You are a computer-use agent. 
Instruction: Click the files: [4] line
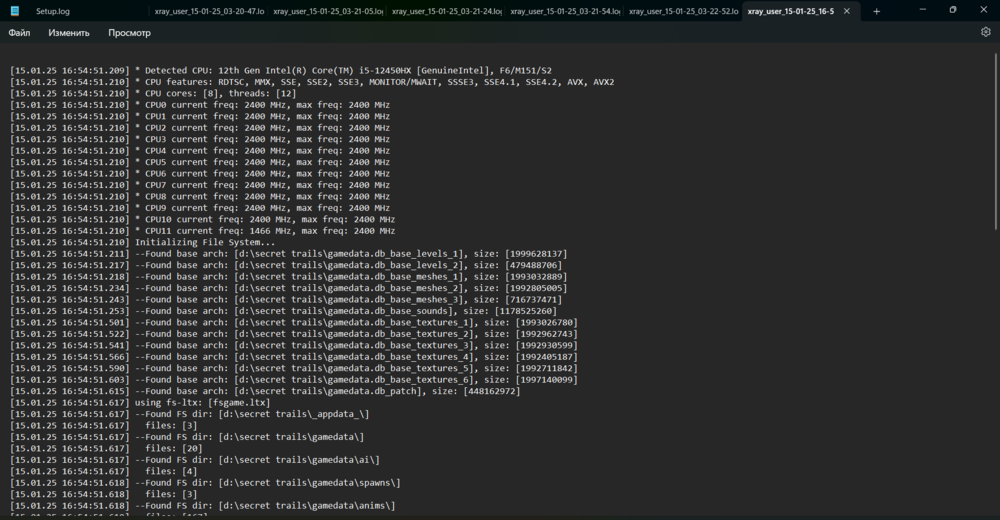pos(103,472)
